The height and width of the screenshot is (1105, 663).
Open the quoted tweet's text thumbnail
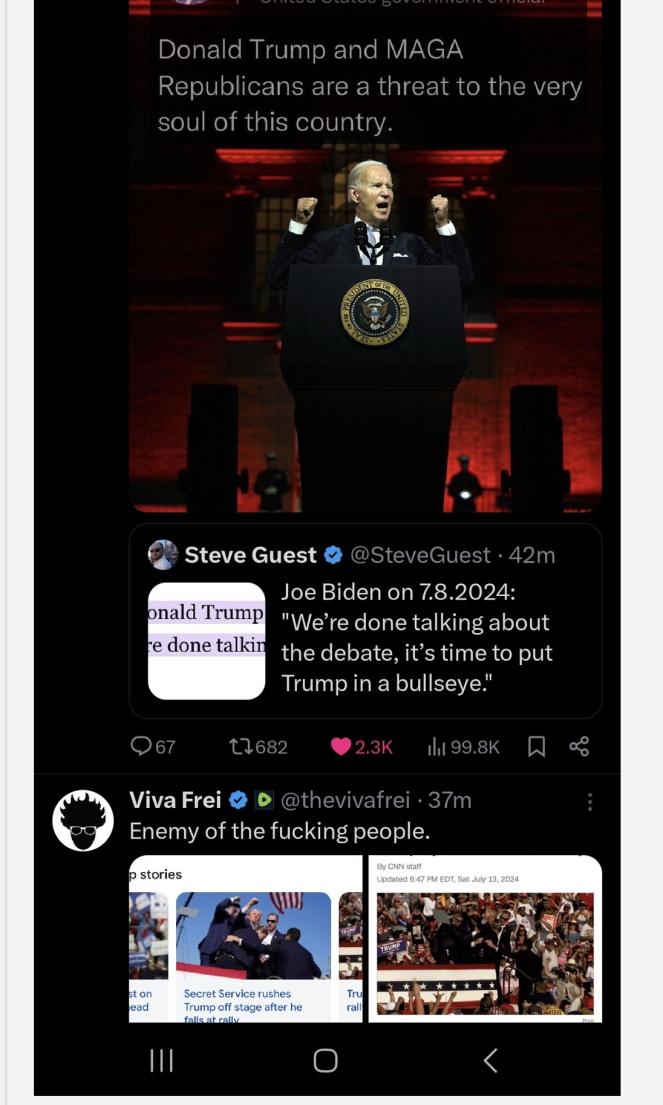pos(207,640)
